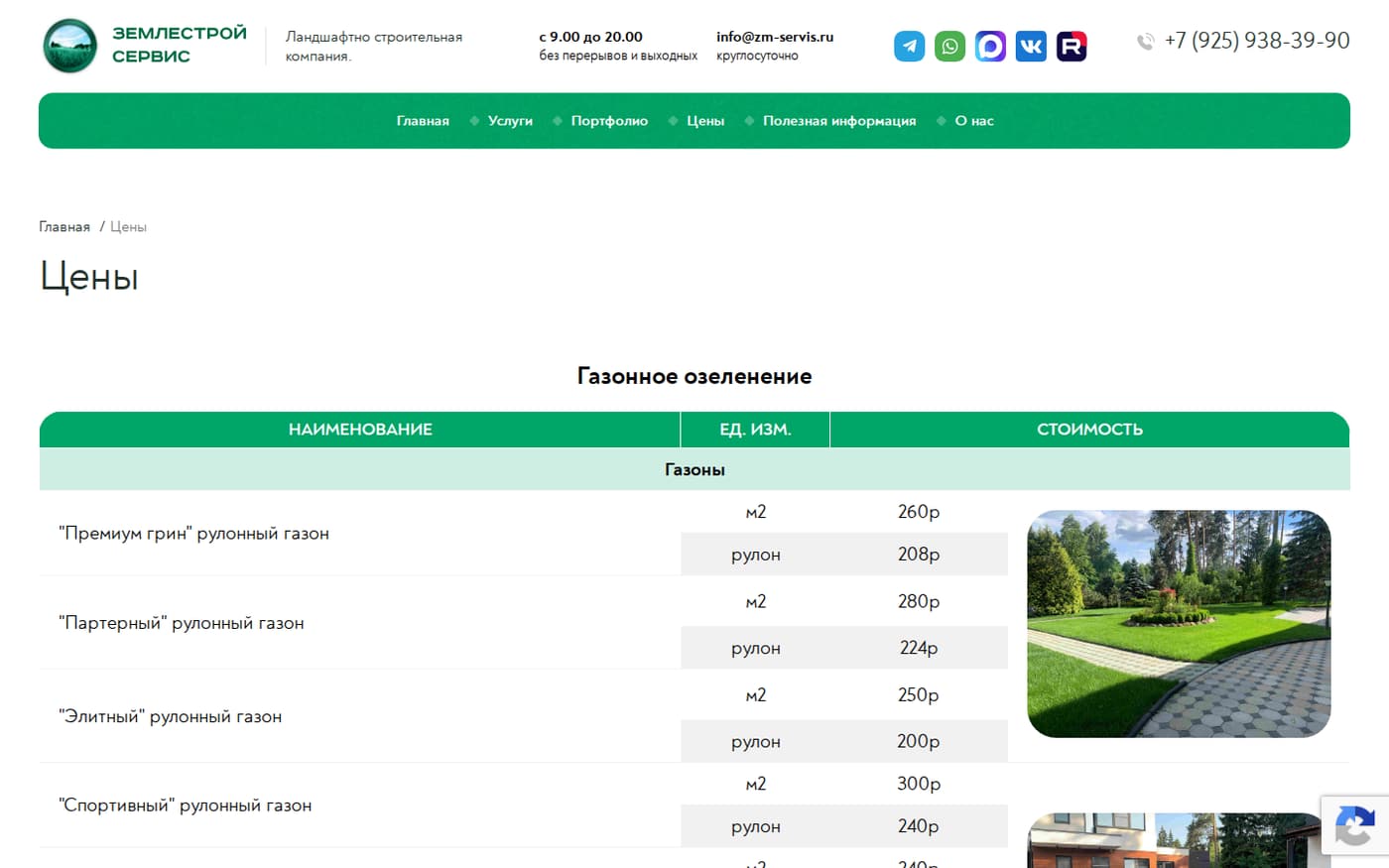This screenshot has height=868, width=1389.
Task: Select "Премиум грин" рулонный газон row name
Action: point(193,534)
